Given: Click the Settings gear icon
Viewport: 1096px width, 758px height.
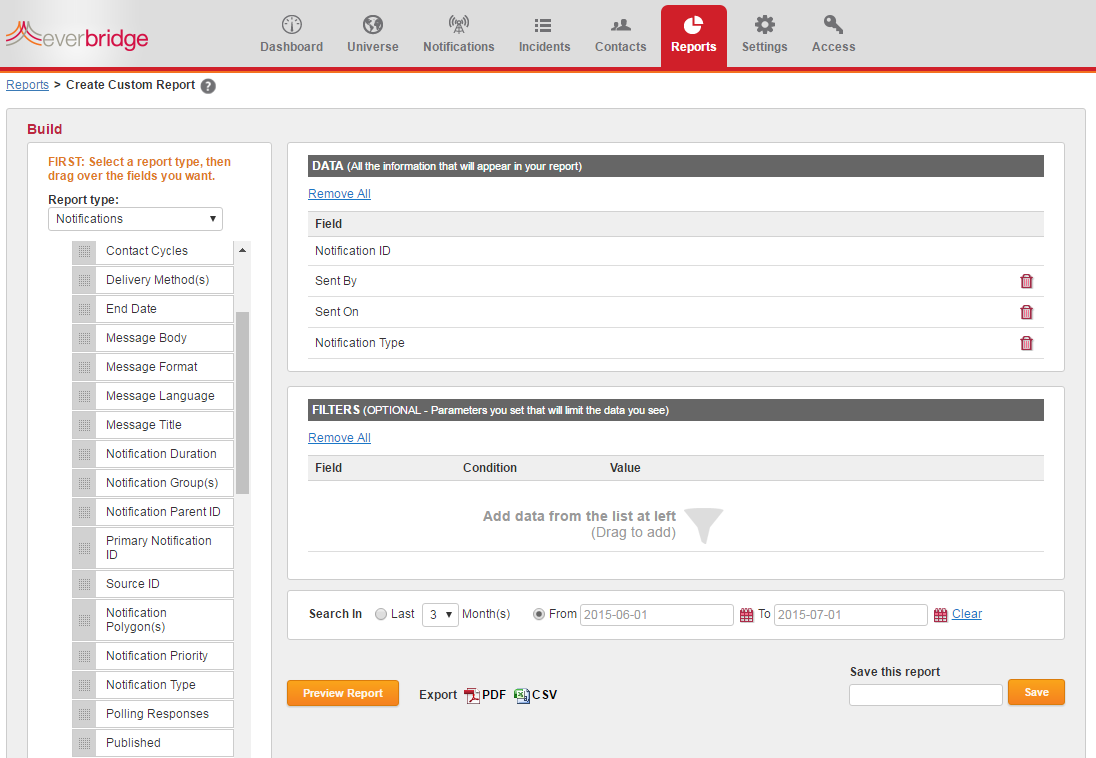Looking at the screenshot, I should (764, 25).
